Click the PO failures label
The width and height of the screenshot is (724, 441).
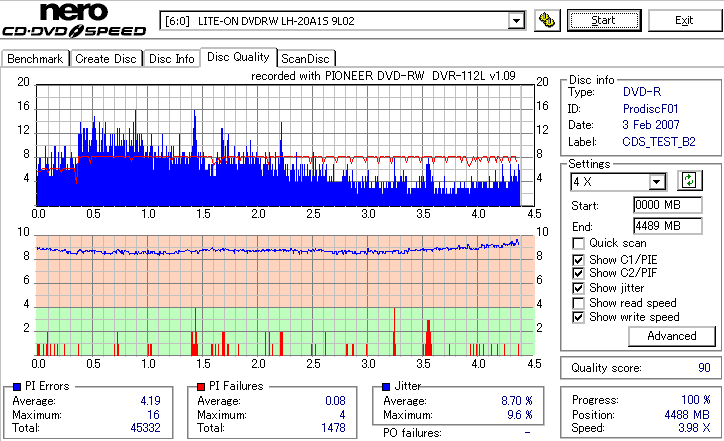click(412, 433)
